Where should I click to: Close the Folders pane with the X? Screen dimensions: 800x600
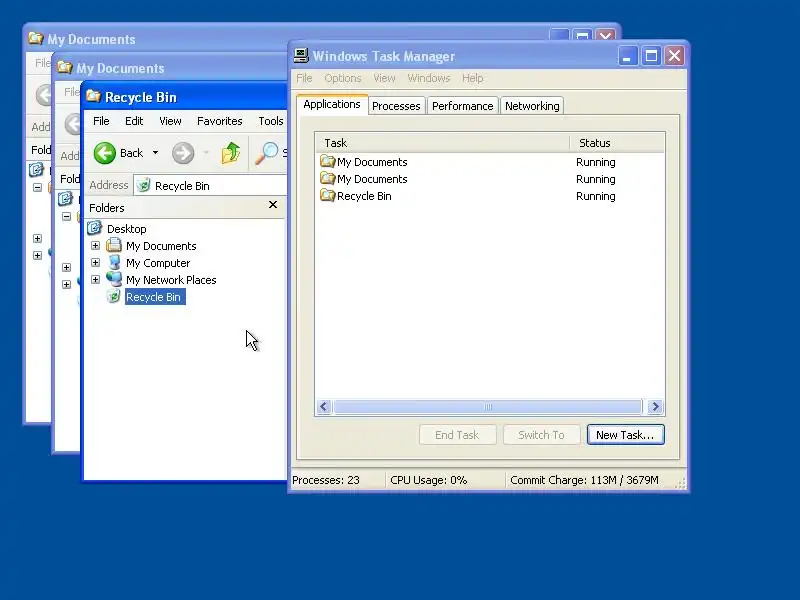point(273,205)
